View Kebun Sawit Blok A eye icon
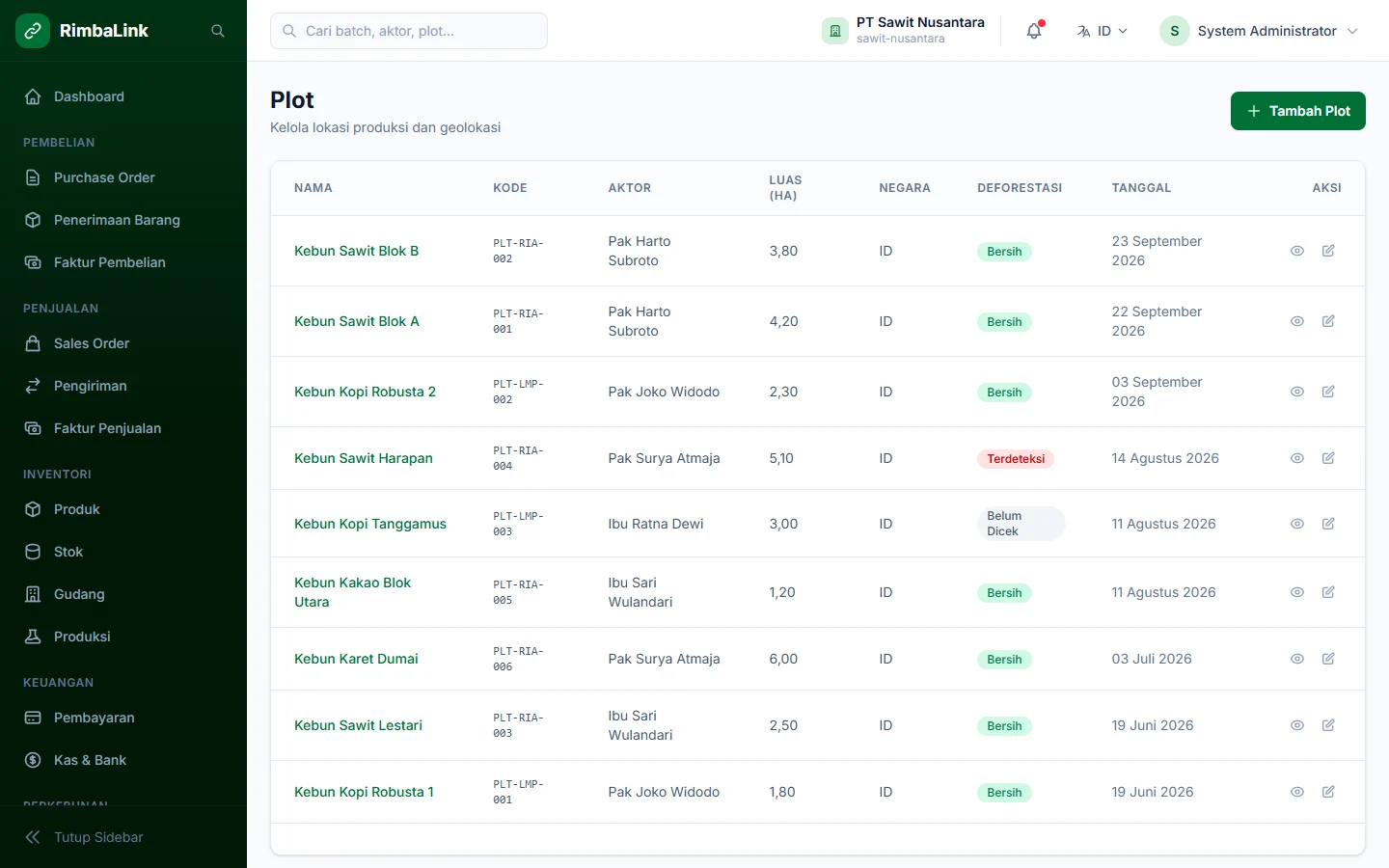The width and height of the screenshot is (1389, 868). pyautogui.click(x=1297, y=321)
